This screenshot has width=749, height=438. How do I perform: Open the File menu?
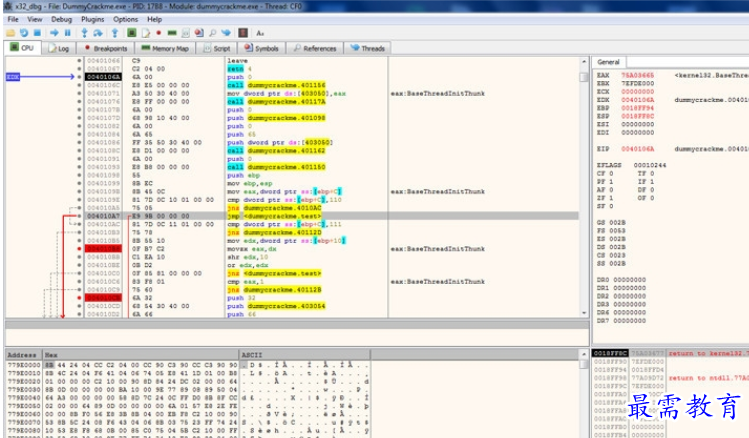pos(13,19)
